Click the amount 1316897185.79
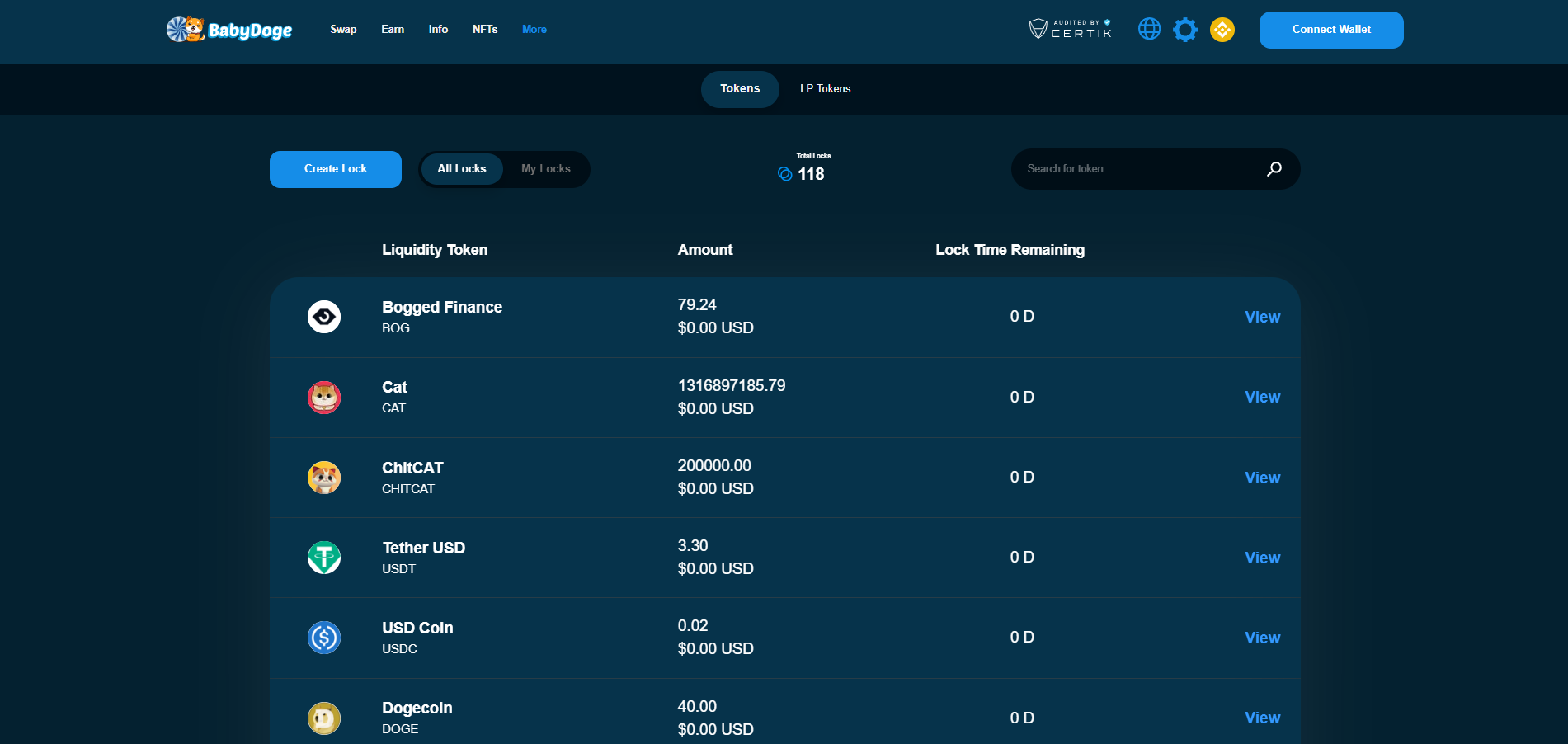Viewport: 1568px width, 744px height. (x=732, y=385)
